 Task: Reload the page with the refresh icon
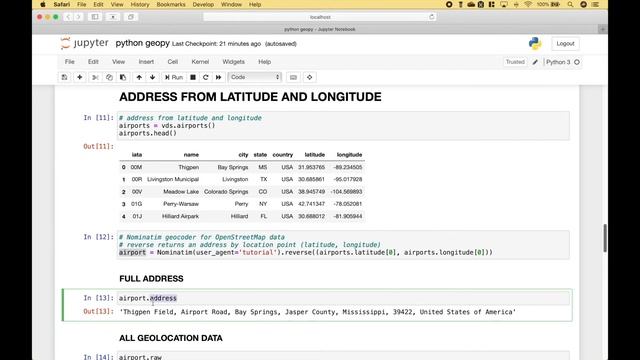click(x=431, y=17)
